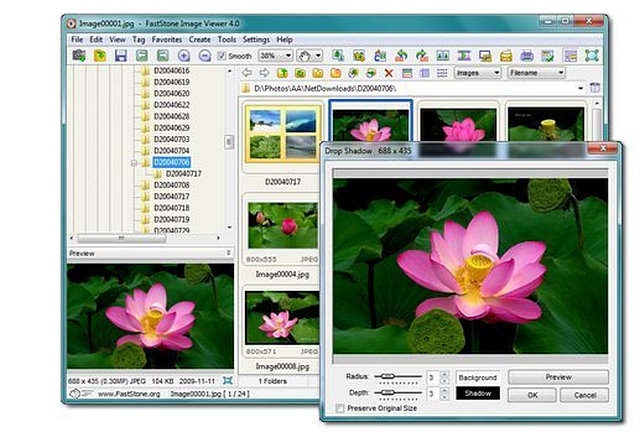Click the Depth slider
Image resolution: width=640 pixels, height=438 pixels.
pyautogui.click(x=398, y=393)
